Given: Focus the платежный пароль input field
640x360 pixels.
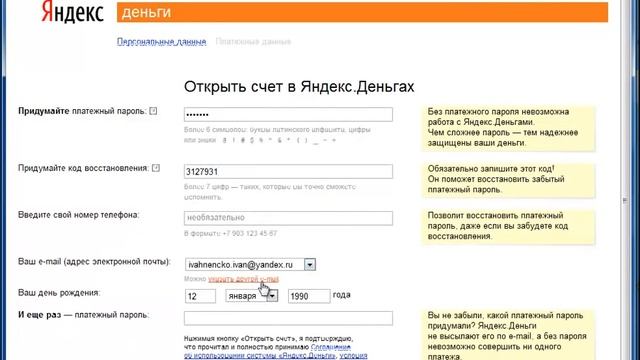Looking at the screenshot, I should (x=288, y=114).
